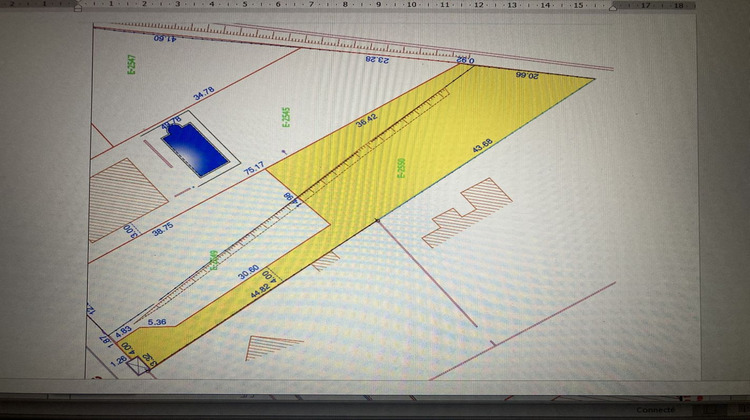This screenshot has width=750, height=420.
Task: Click the "Connecté" status bar indicator
Action: click(x=656, y=410)
